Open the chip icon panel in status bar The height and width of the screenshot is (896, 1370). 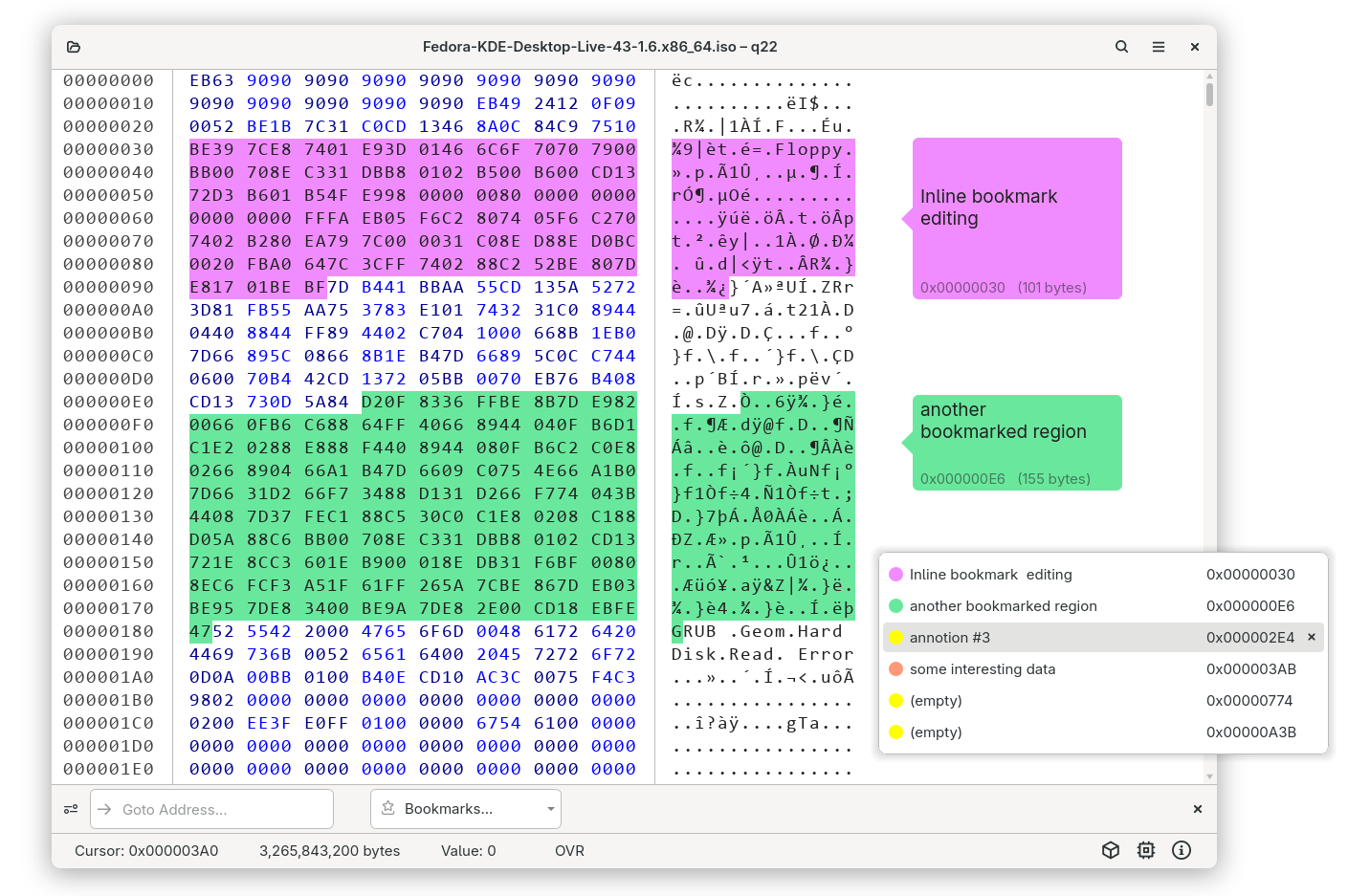[x=1146, y=850]
